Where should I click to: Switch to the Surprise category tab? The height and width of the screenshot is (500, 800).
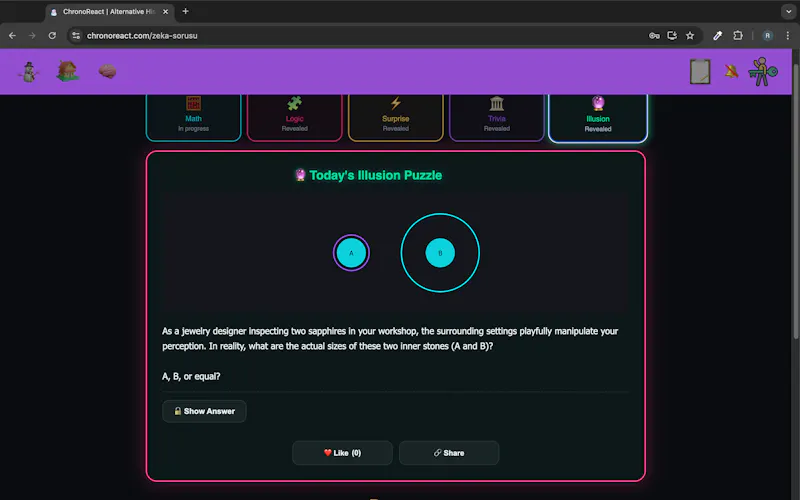pyautogui.click(x=395, y=117)
